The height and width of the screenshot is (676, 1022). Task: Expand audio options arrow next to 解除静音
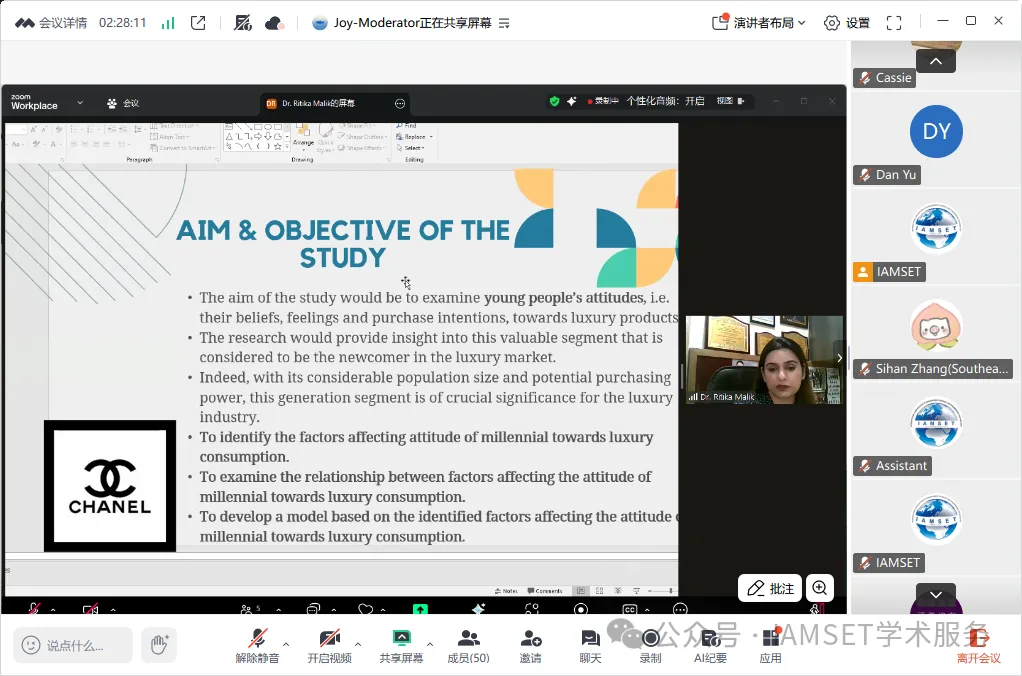click(x=286, y=644)
